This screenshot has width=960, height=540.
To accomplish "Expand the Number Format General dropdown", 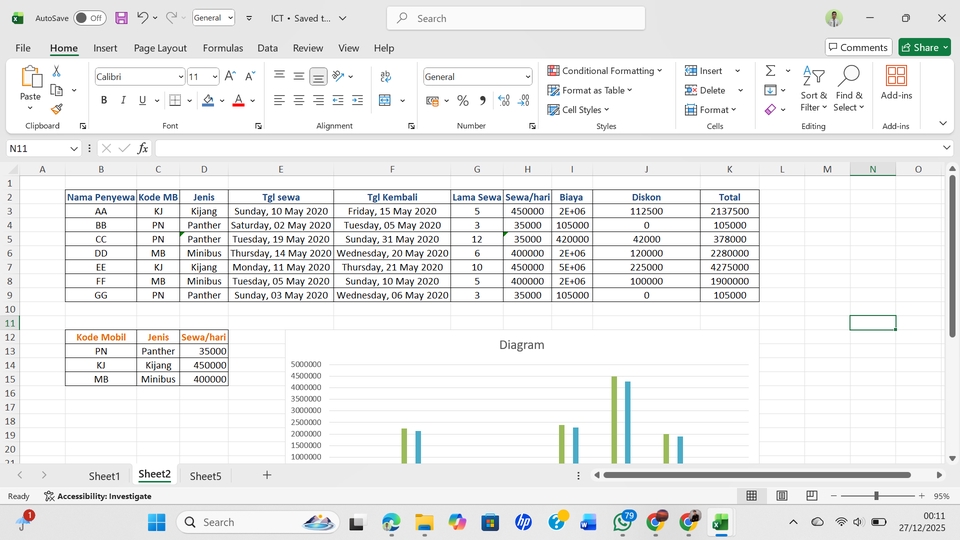I will [x=527, y=77].
